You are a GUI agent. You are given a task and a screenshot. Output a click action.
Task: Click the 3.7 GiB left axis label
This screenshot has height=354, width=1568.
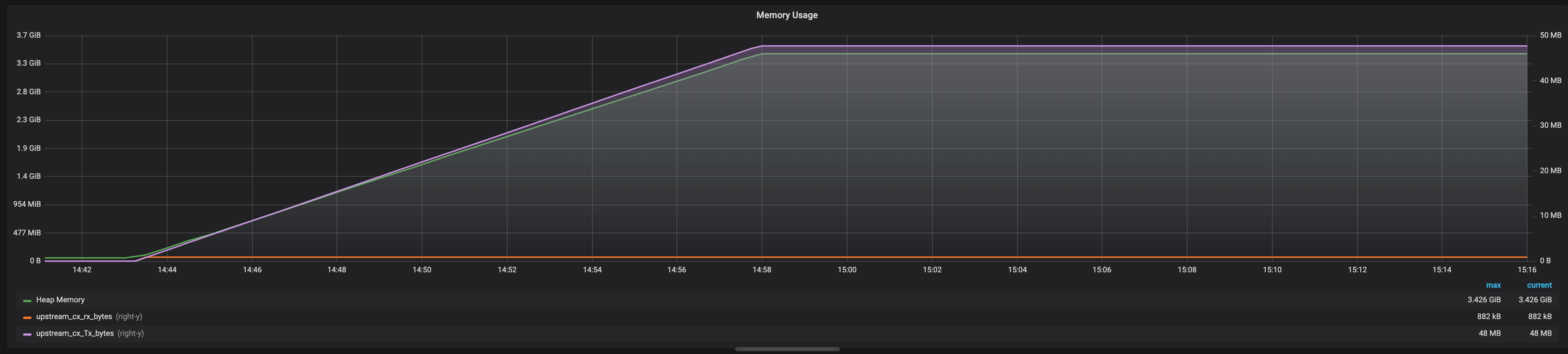point(29,35)
